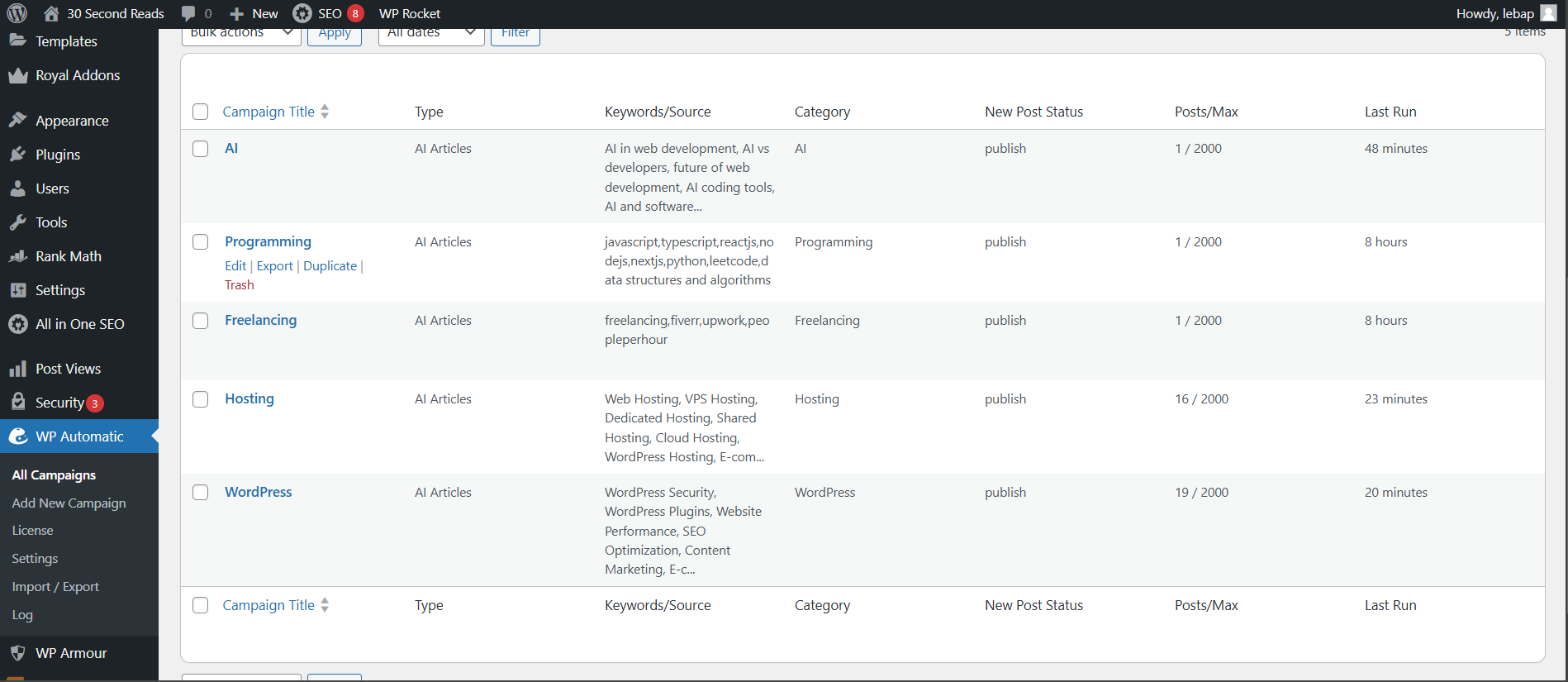Image resolution: width=1568 pixels, height=682 pixels.
Task: Click the '19 / 2000' Posts/Max cell
Action: pos(1201,493)
